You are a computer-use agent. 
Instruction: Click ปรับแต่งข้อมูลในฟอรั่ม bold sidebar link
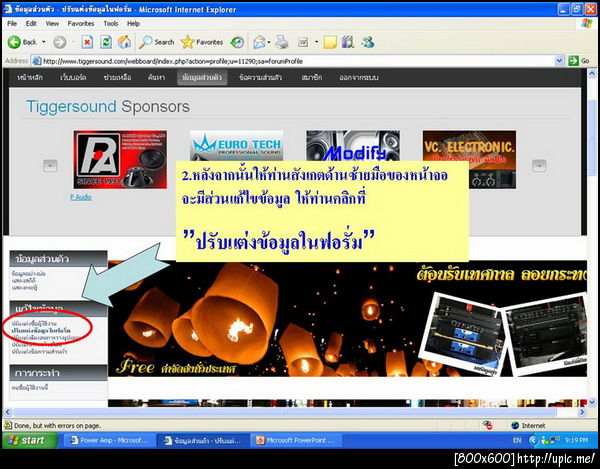point(41,330)
